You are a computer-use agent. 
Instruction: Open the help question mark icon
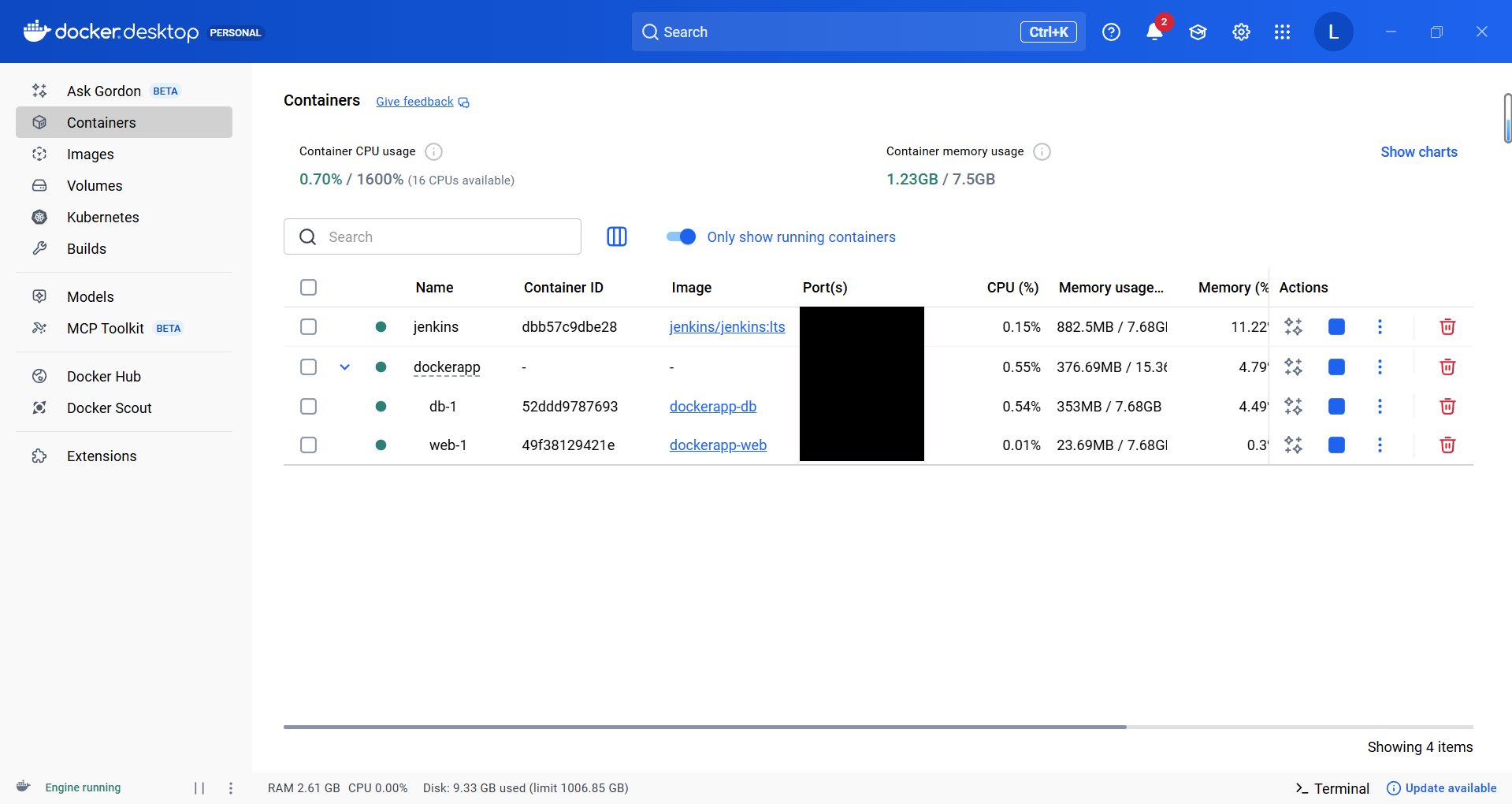click(1111, 32)
